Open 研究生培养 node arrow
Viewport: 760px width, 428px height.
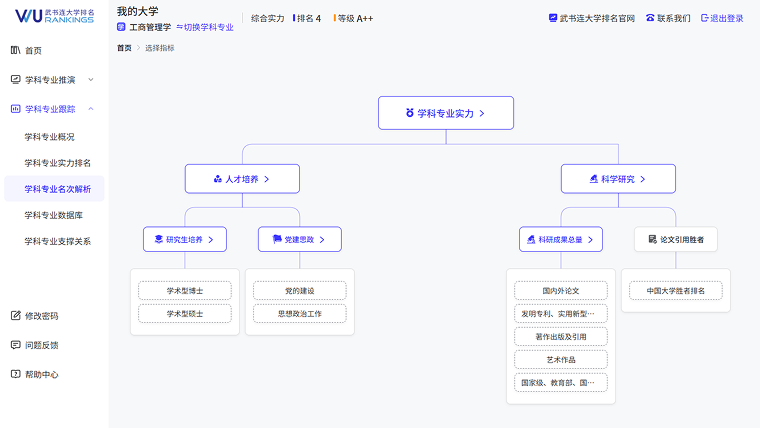[x=211, y=239]
